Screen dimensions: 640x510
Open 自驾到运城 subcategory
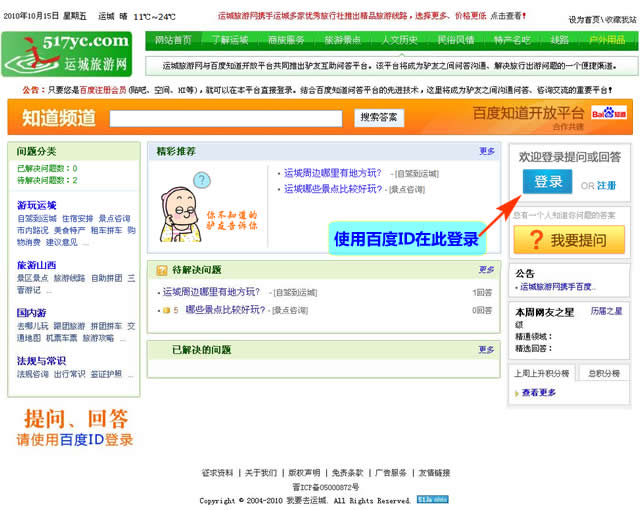(37, 219)
